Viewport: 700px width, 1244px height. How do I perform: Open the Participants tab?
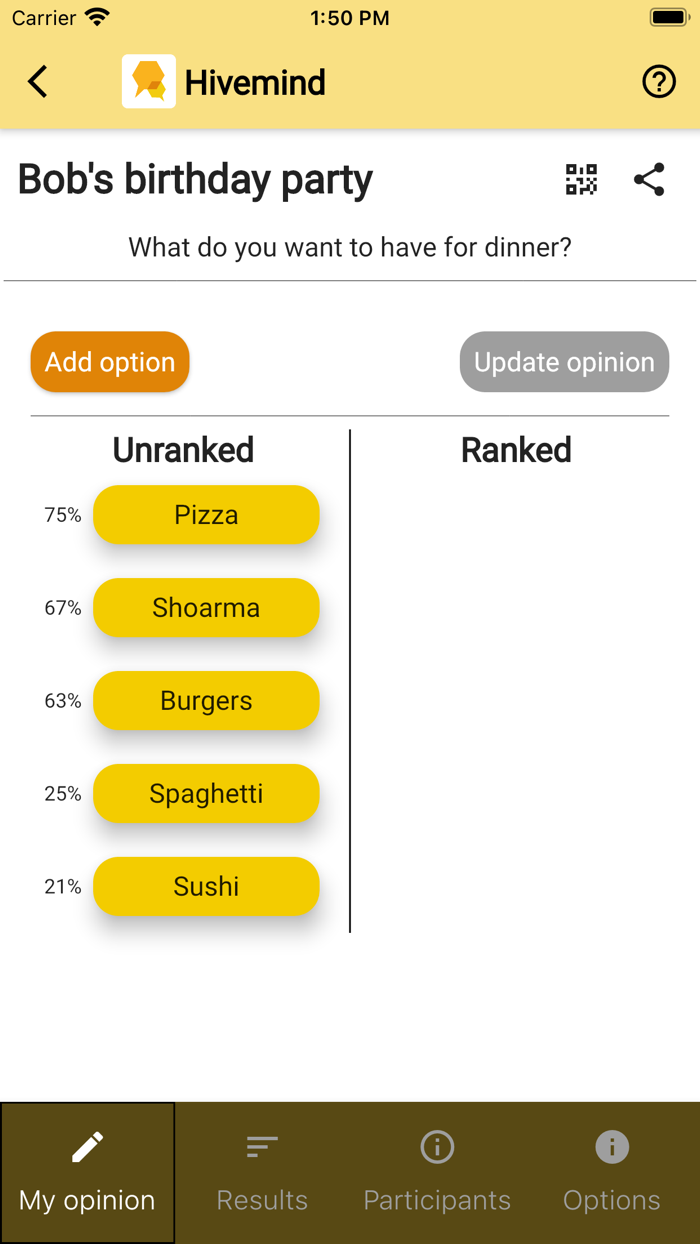point(437,1173)
